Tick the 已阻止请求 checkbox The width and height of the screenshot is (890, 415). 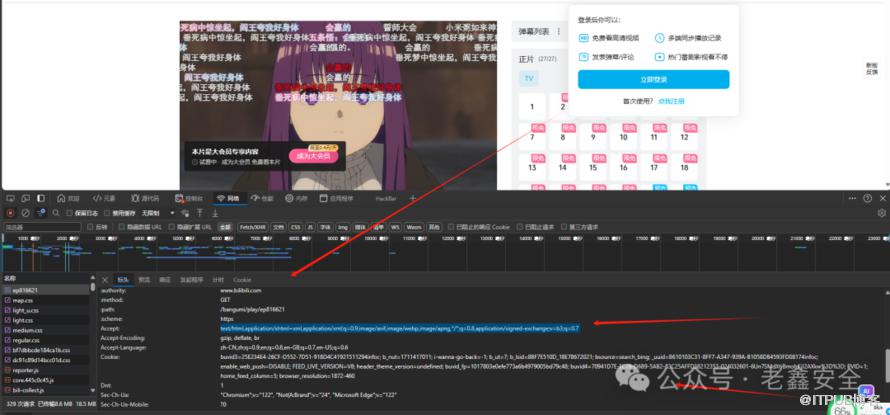(519, 227)
